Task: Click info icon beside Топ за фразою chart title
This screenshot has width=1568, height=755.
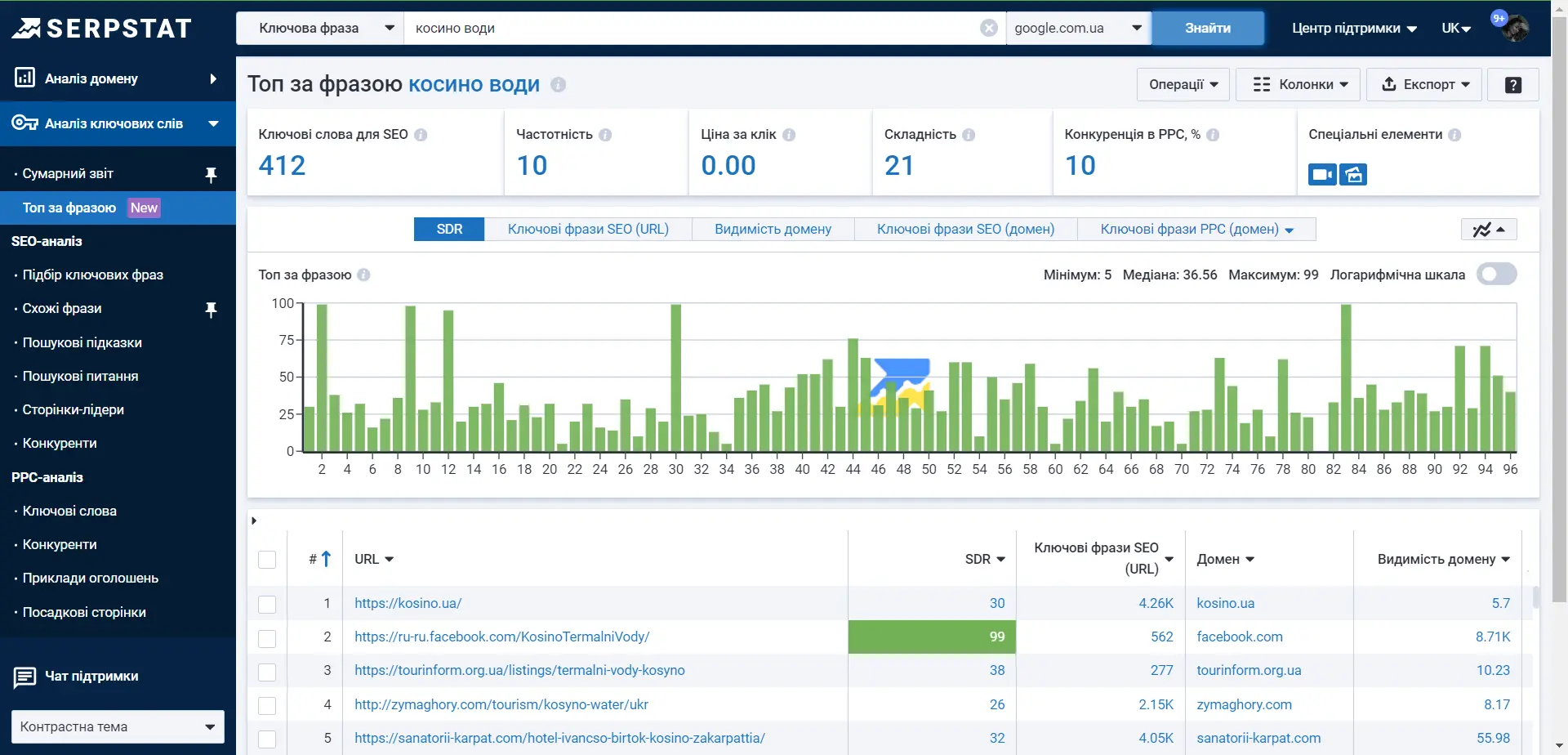Action: click(x=363, y=275)
